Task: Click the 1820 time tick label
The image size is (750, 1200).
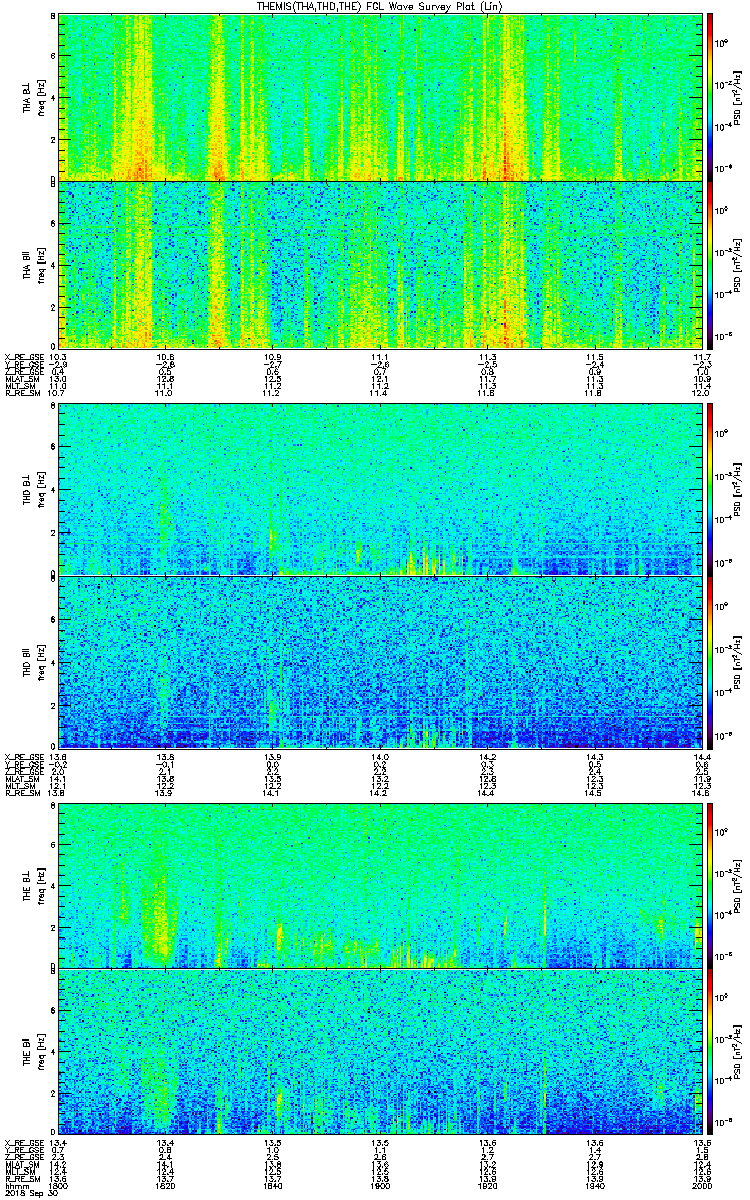Action: click(166, 1187)
